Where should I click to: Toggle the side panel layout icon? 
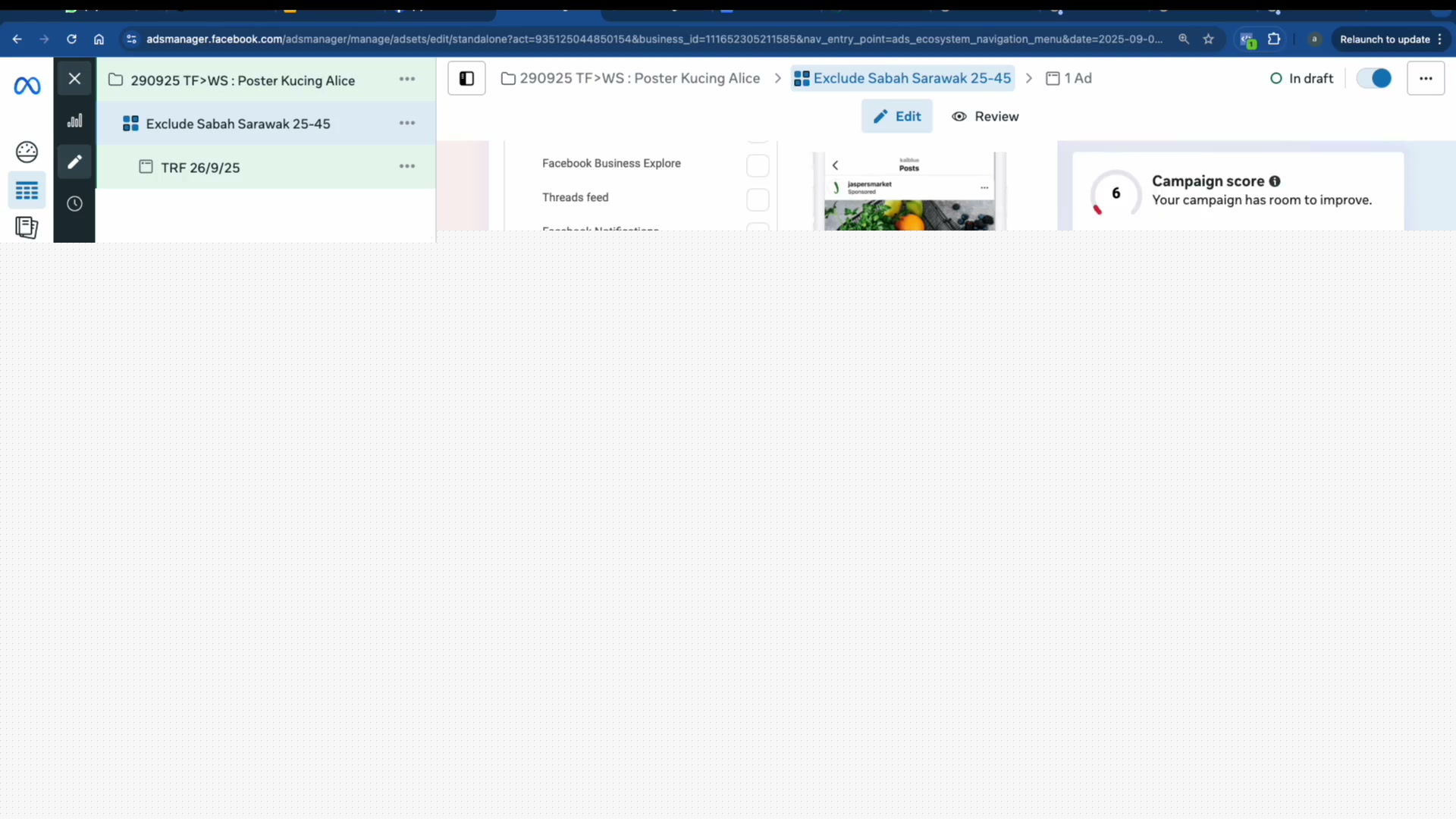coord(466,79)
